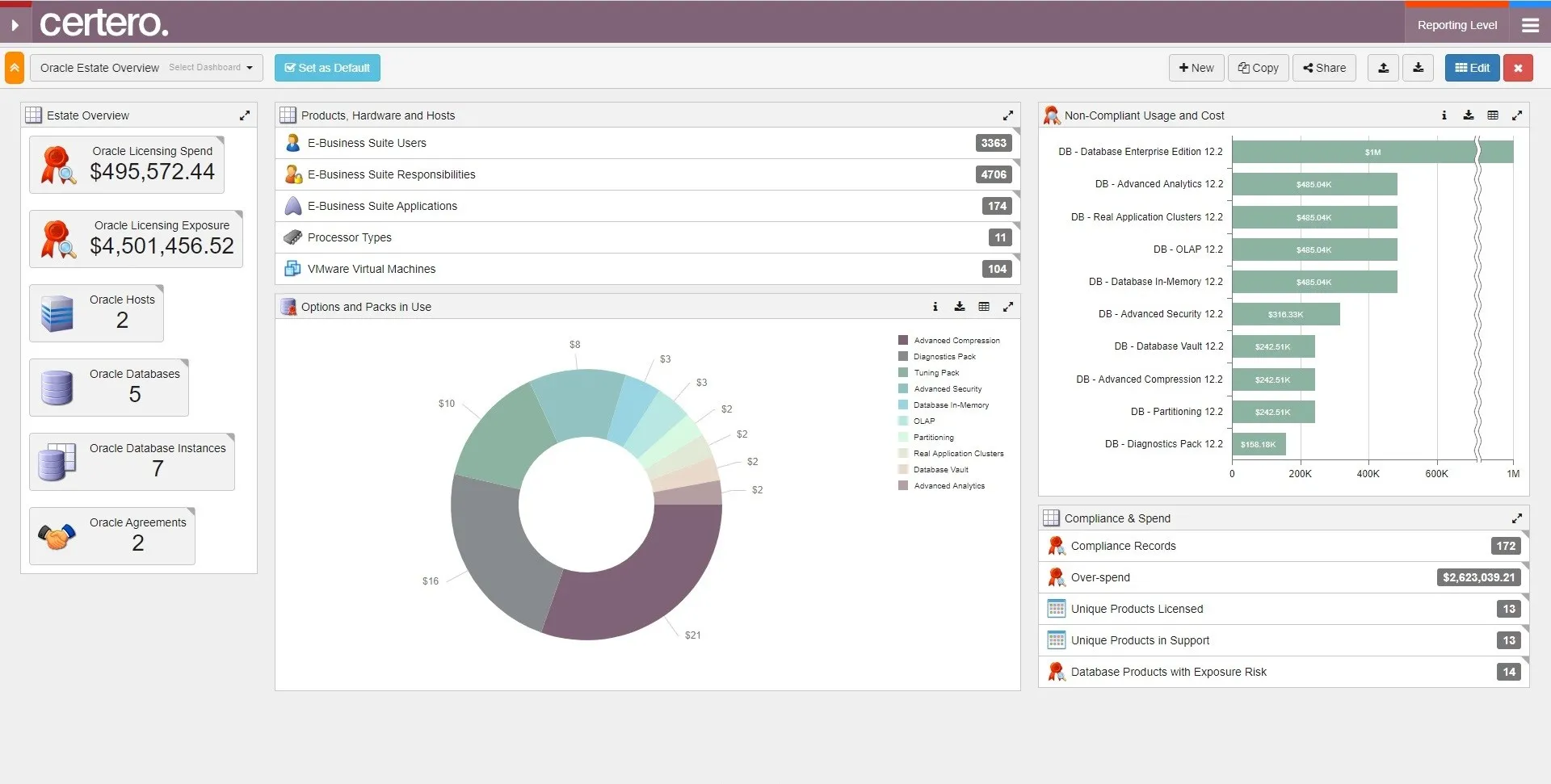Click the DB - Database Enterprise Edition 12.2 bar

pyautogui.click(x=1372, y=152)
